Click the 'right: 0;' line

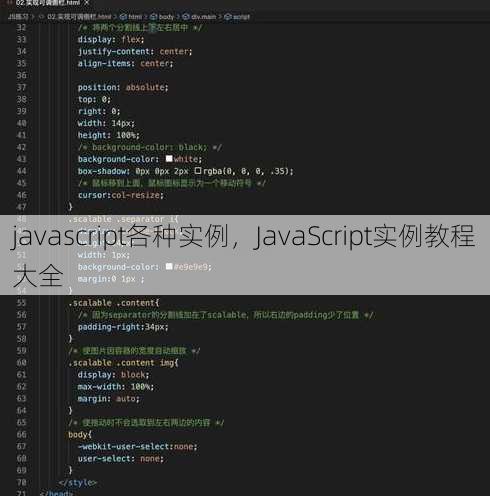click(x=99, y=111)
